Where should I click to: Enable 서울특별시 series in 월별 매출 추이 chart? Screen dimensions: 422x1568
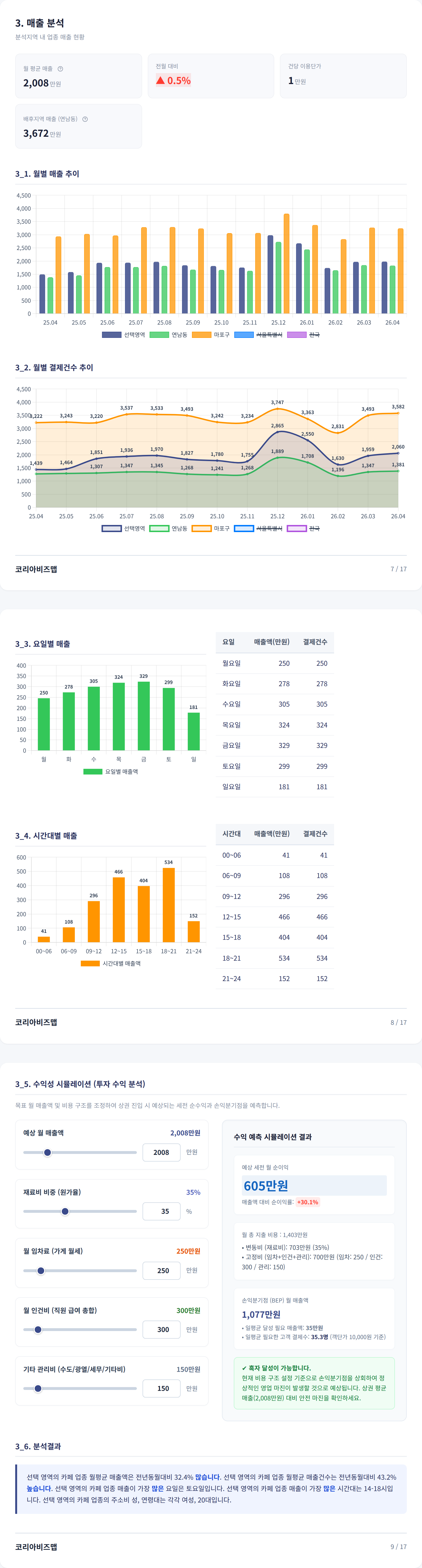tap(258, 335)
